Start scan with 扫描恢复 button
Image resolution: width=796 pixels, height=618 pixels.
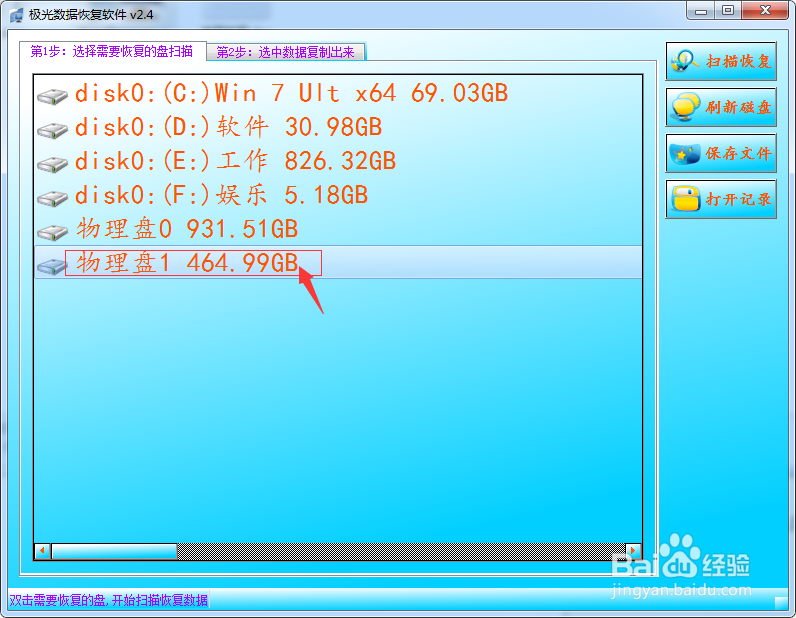pos(721,61)
